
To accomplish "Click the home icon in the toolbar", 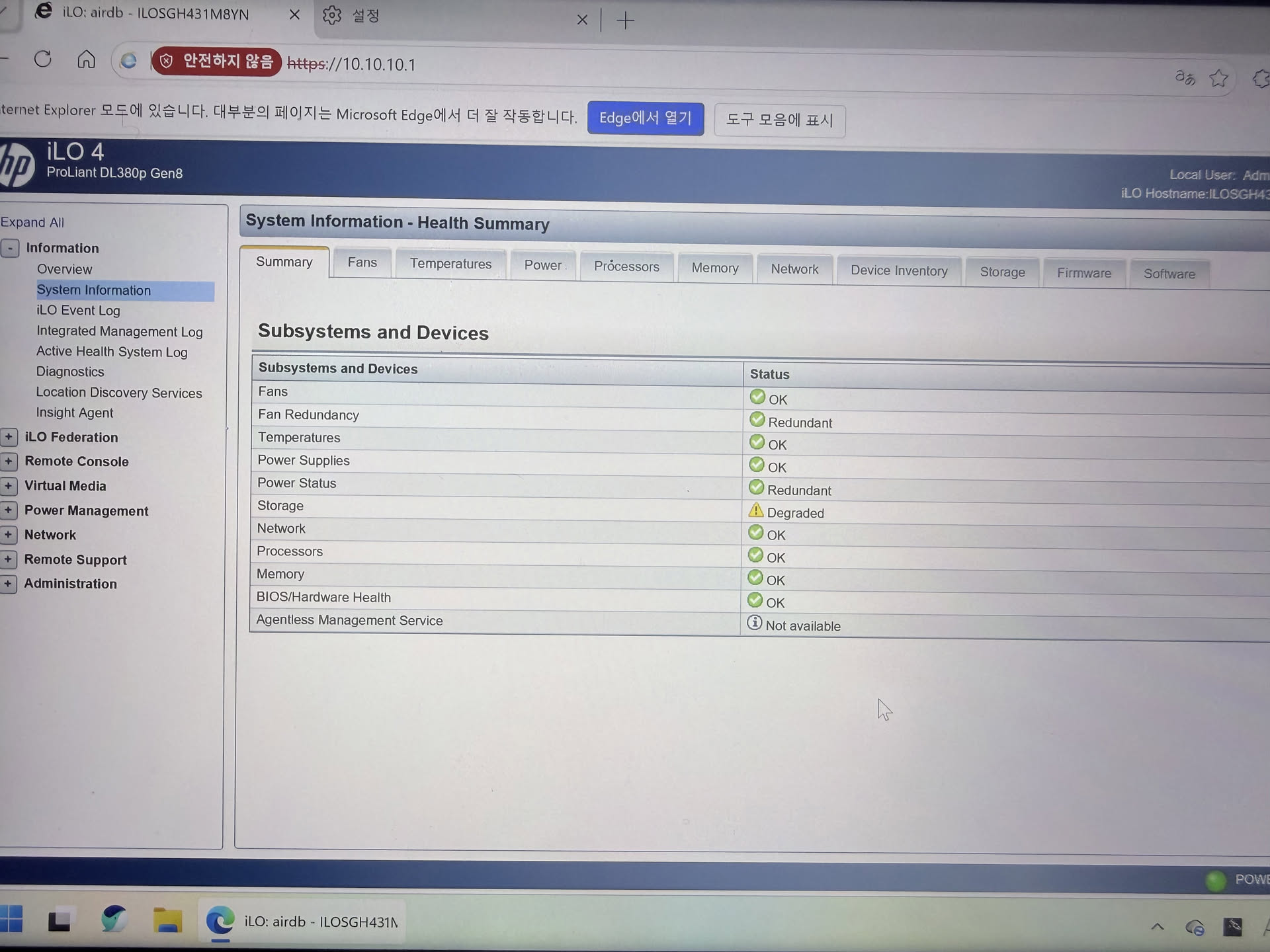I will (x=86, y=60).
